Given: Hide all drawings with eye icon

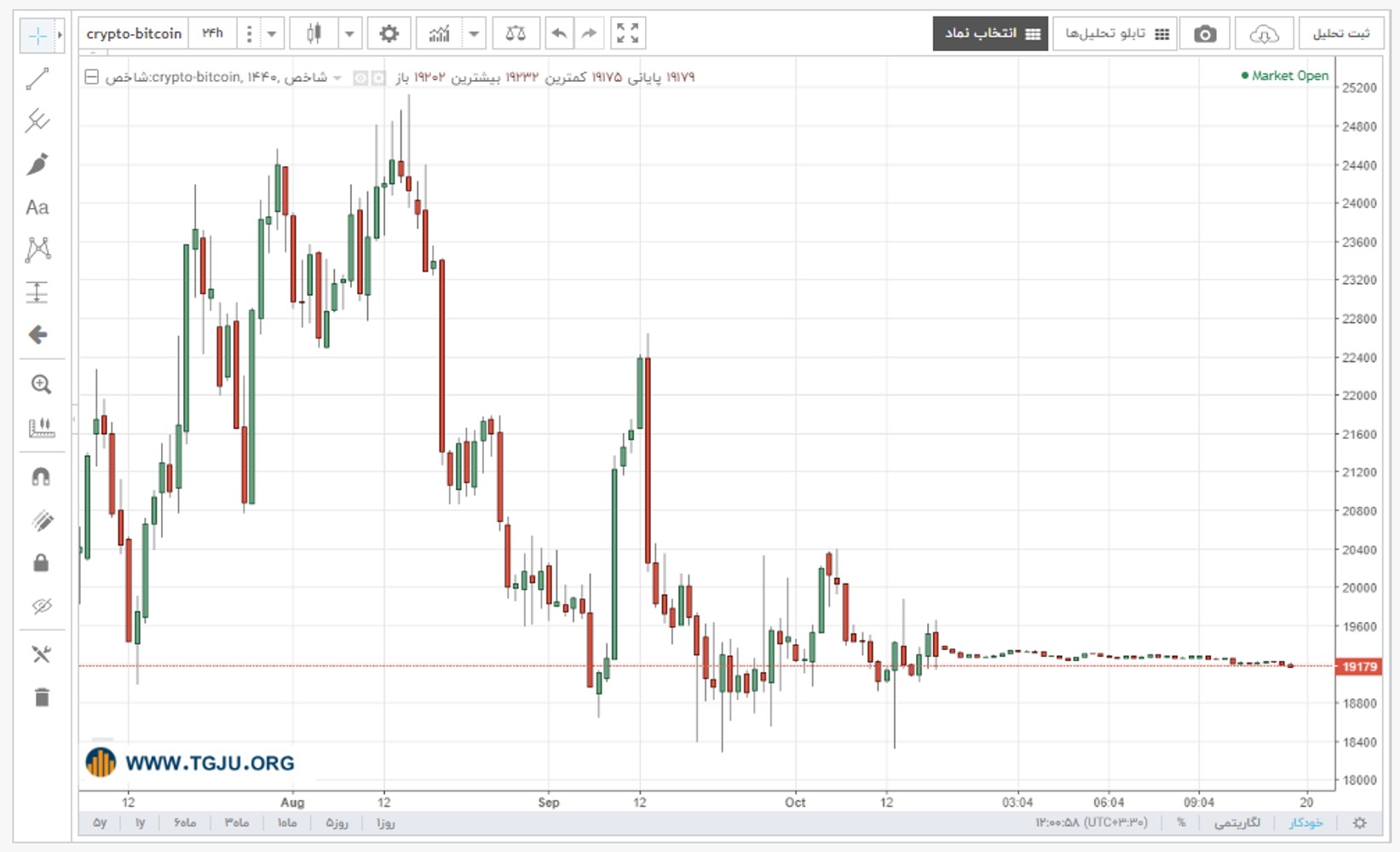Looking at the screenshot, I should pos(41,606).
